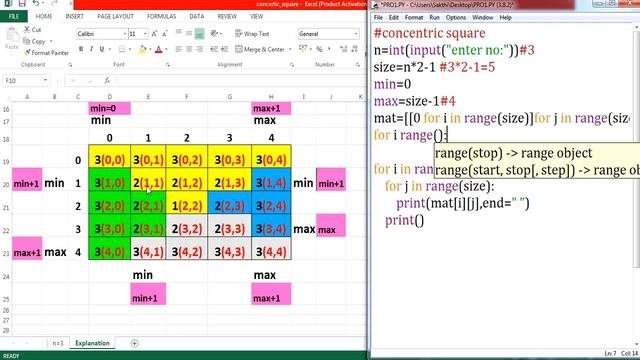The image size is (640, 360).
Task: Click the Copy button in Clipboard group
Action: coord(35,41)
